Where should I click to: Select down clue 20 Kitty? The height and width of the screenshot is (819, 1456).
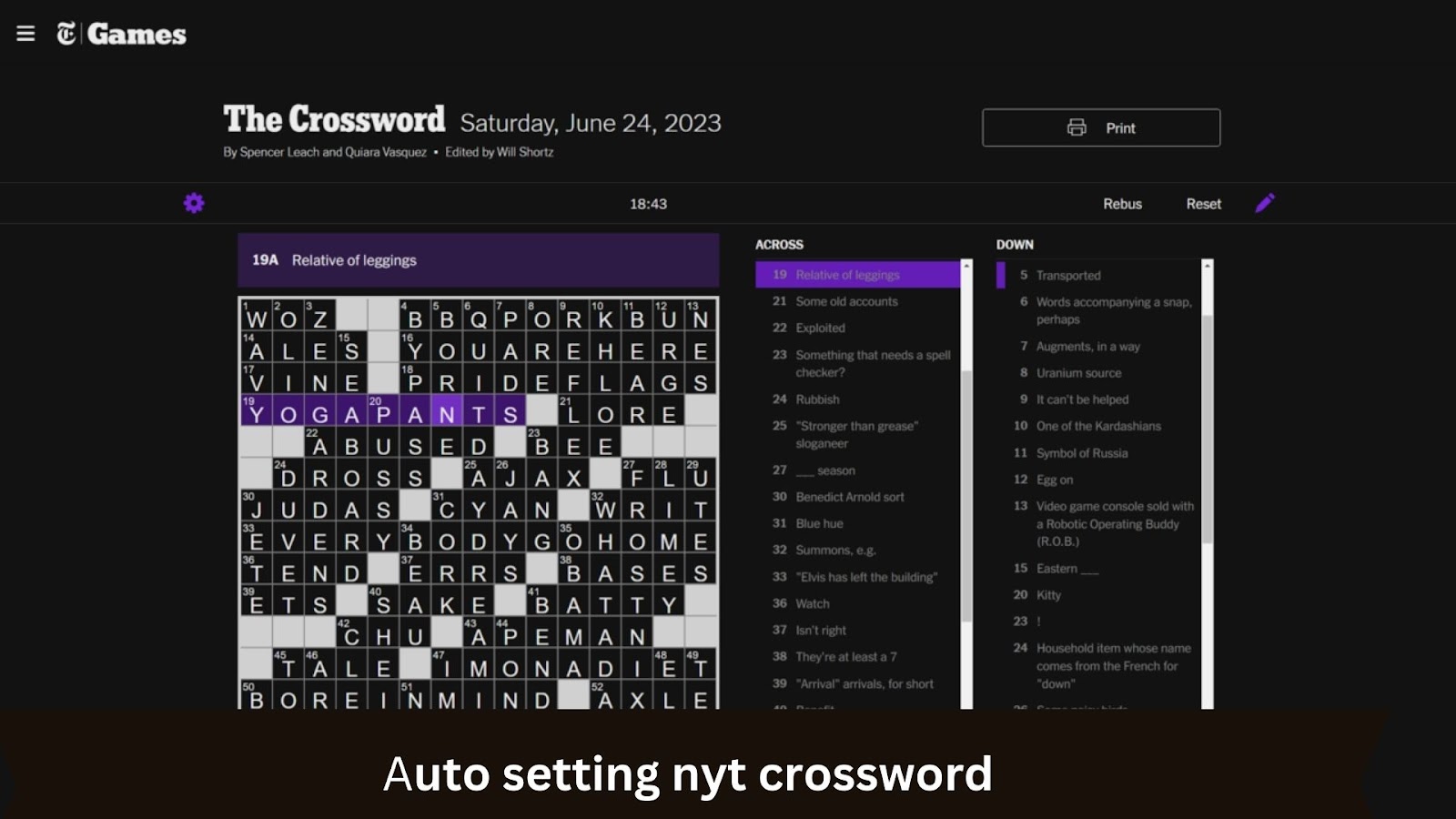[x=1098, y=594]
